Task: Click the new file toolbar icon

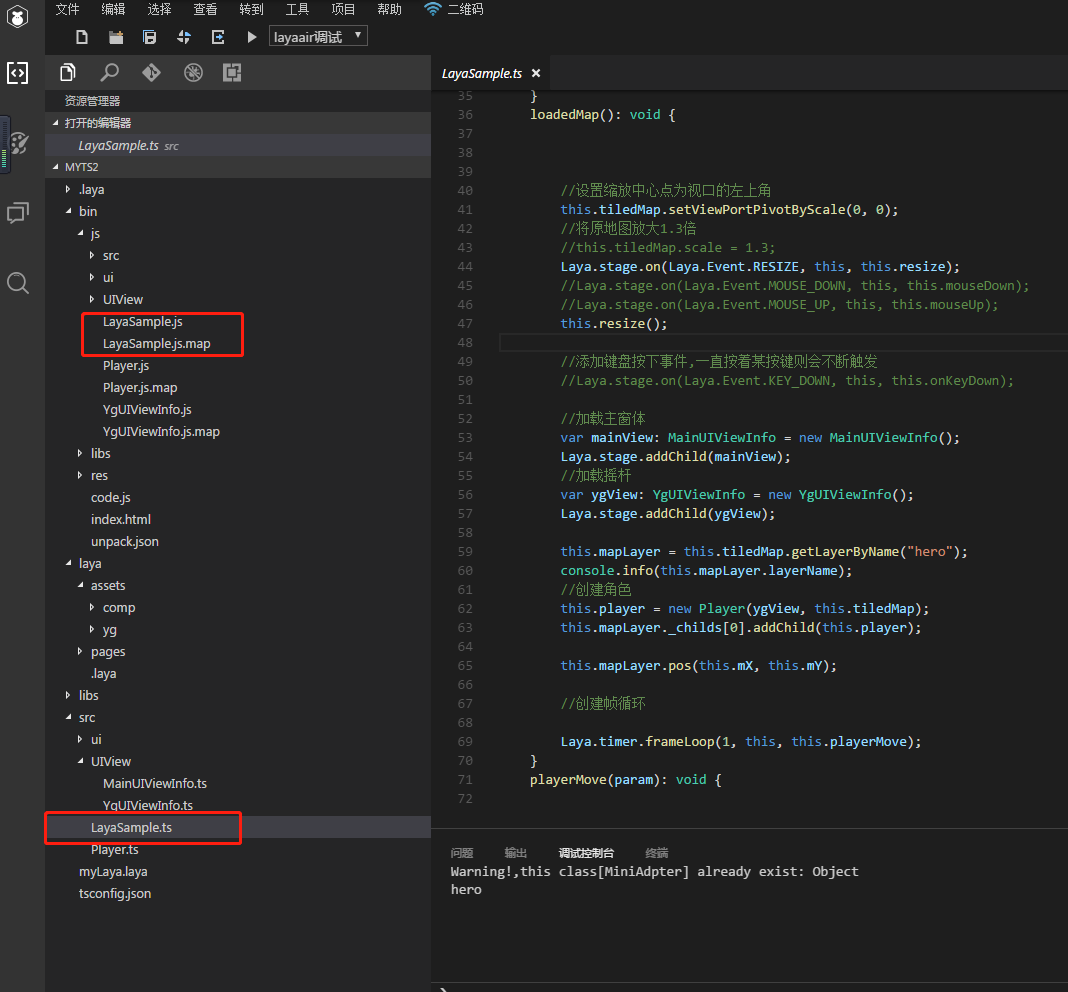Action: [82, 37]
